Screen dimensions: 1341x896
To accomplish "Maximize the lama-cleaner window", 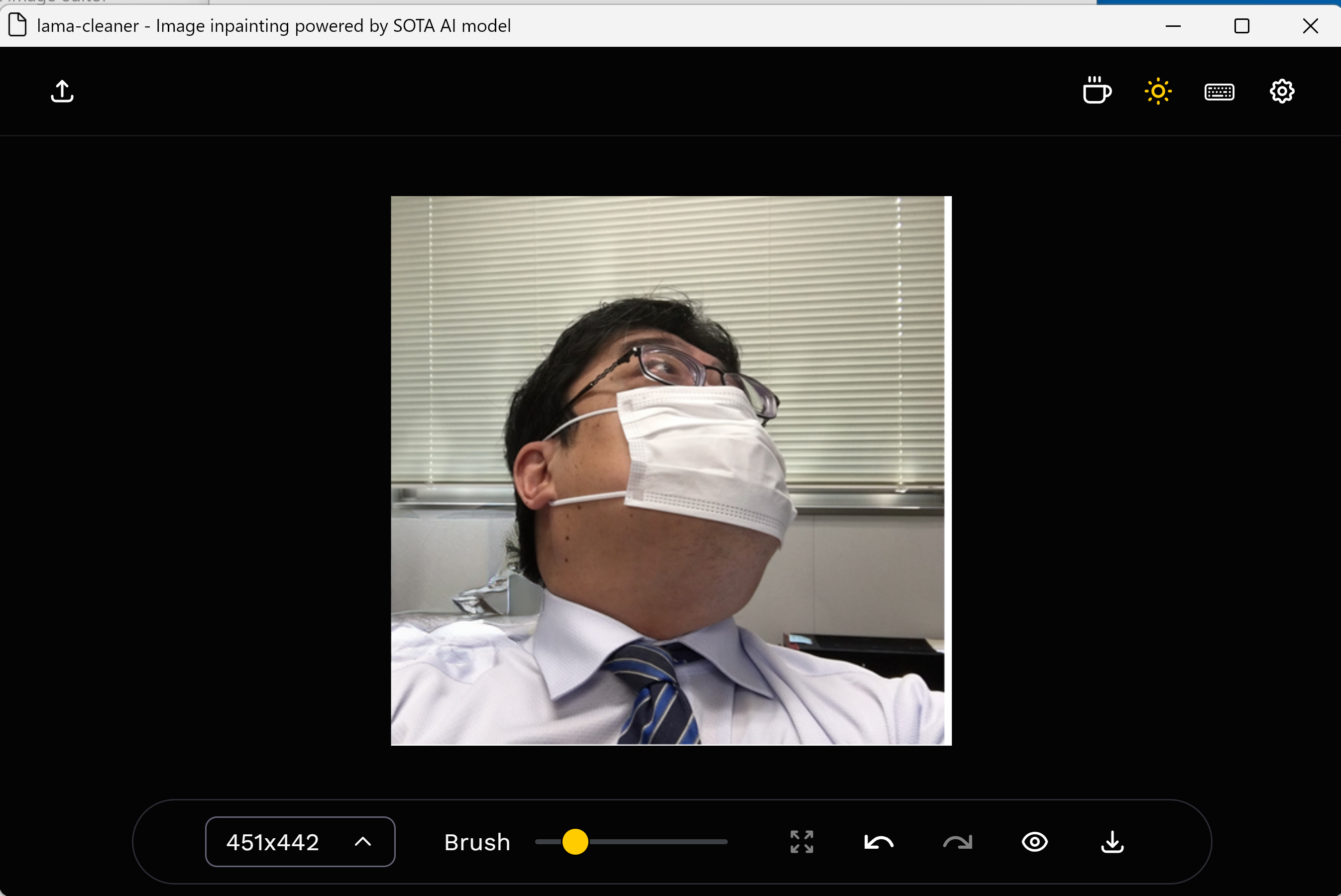I will pyautogui.click(x=1241, y=26).
